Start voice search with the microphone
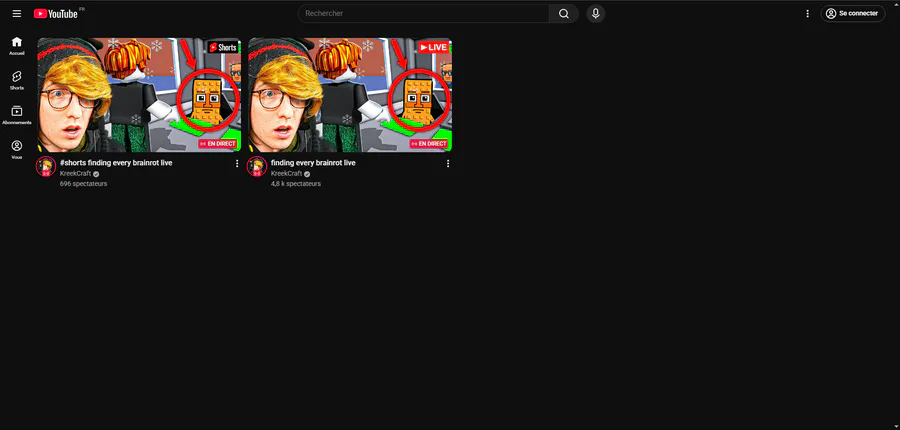This screenshot has height=430, width=900. pyautogui.click(x=596, y=14)
